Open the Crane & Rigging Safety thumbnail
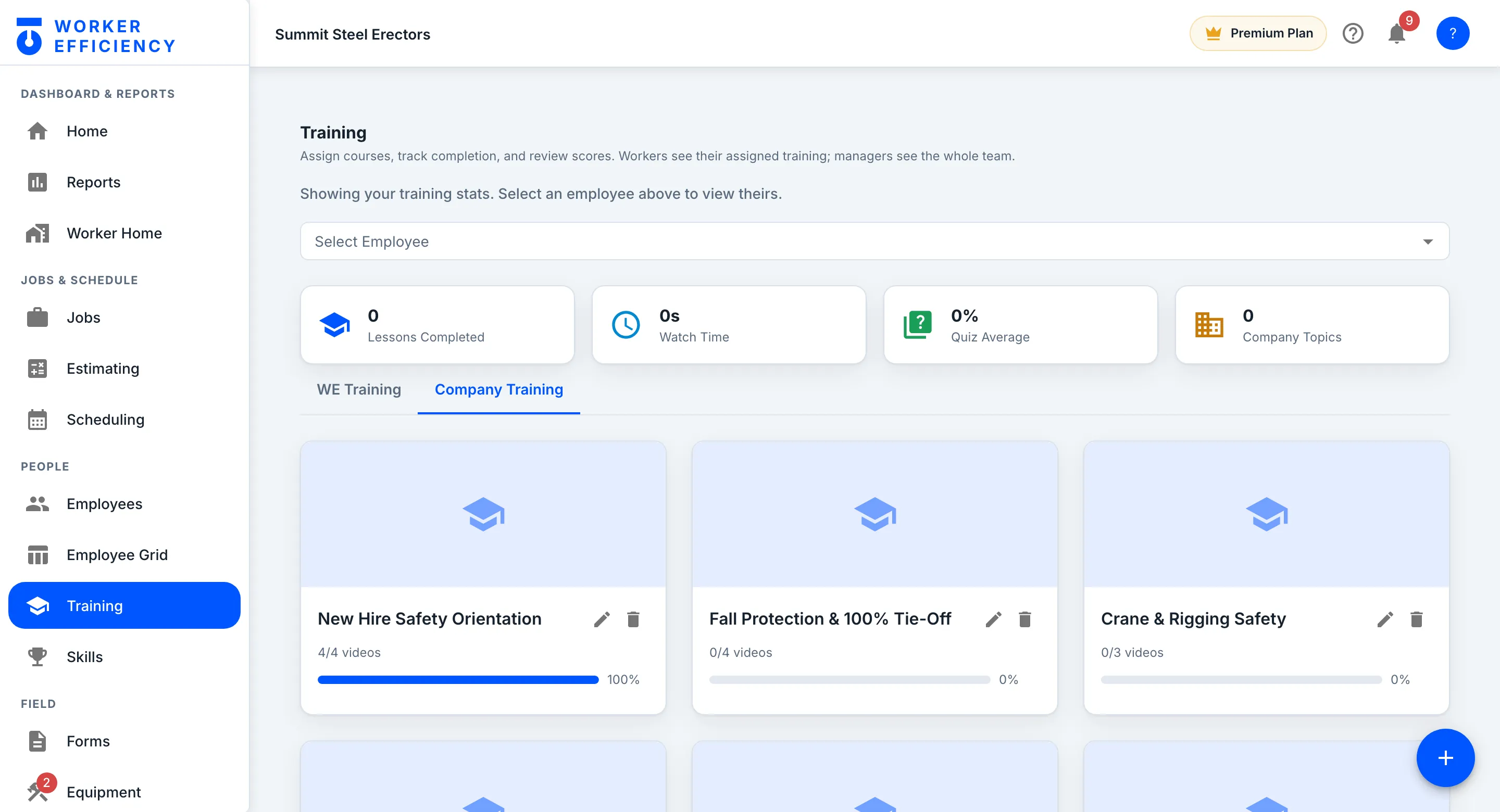The height and width of the screenshot is (812, 1500). (1267, 515)
